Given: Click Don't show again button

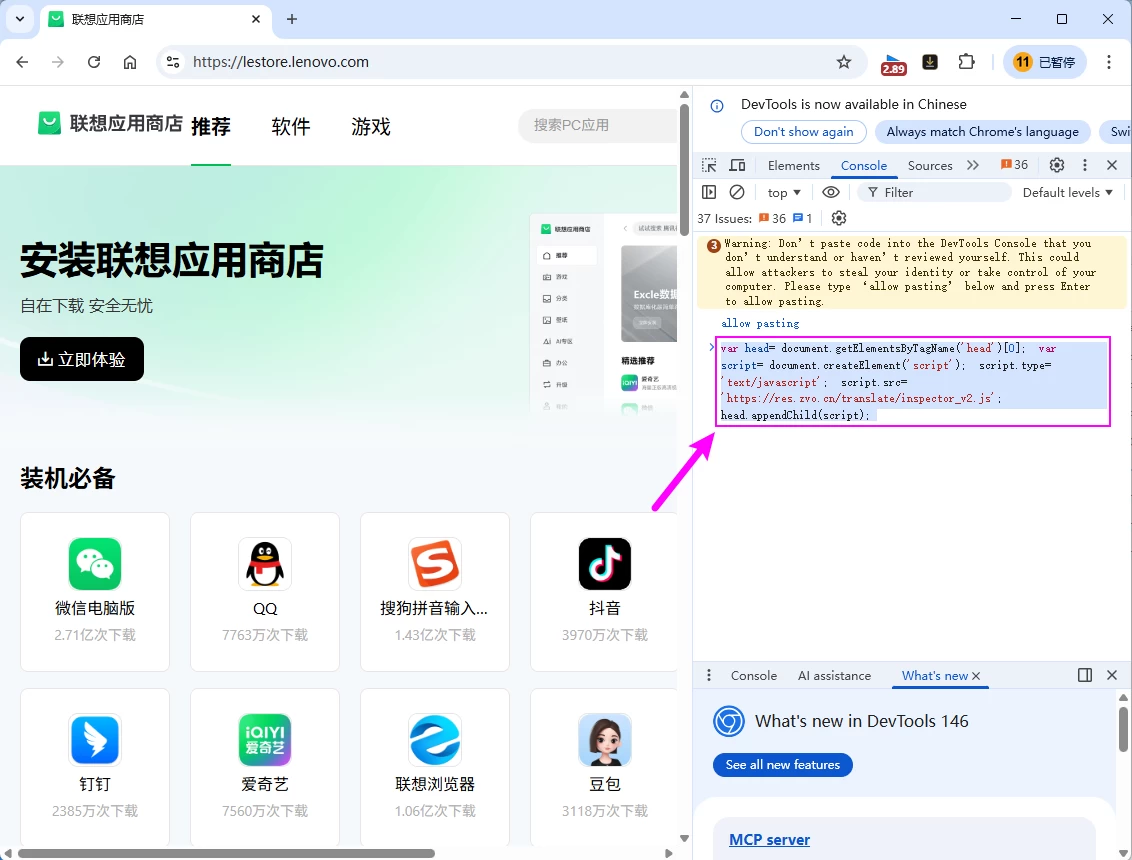Looking at the screenshot, I should pyautogui.click(x=804, y=131).
